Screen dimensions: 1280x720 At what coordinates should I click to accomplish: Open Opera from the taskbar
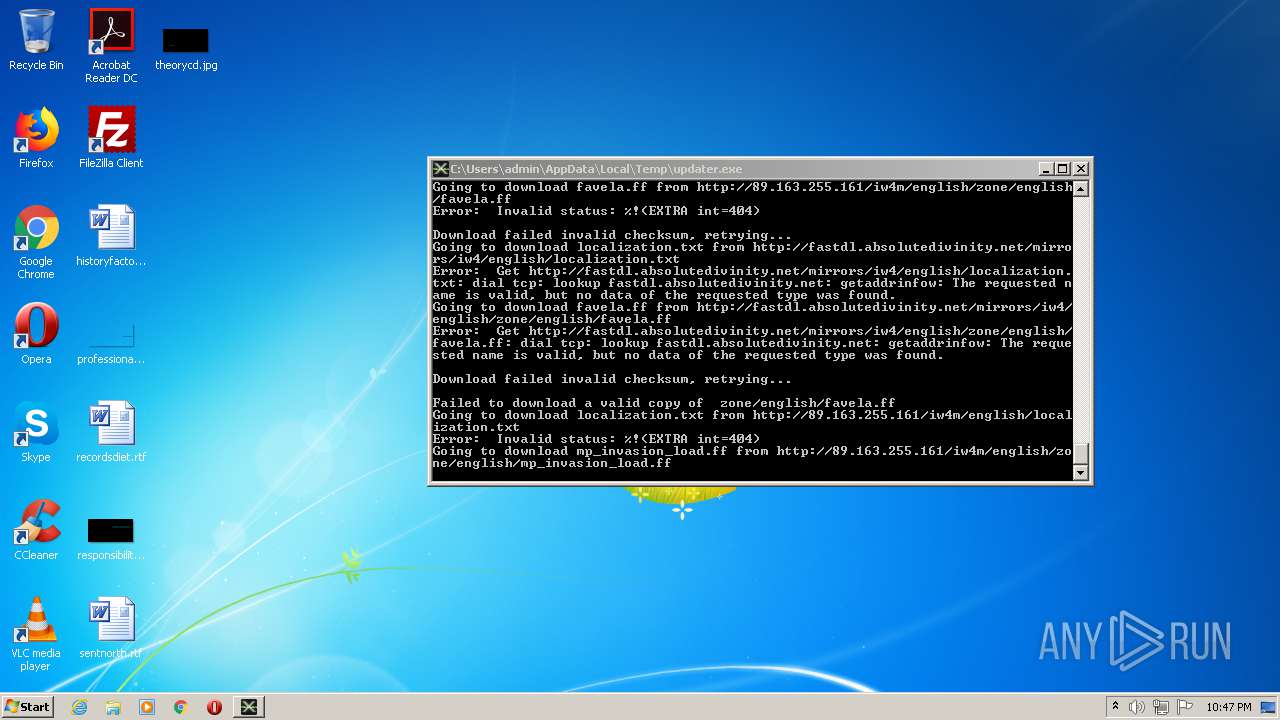tap(214, 707)
